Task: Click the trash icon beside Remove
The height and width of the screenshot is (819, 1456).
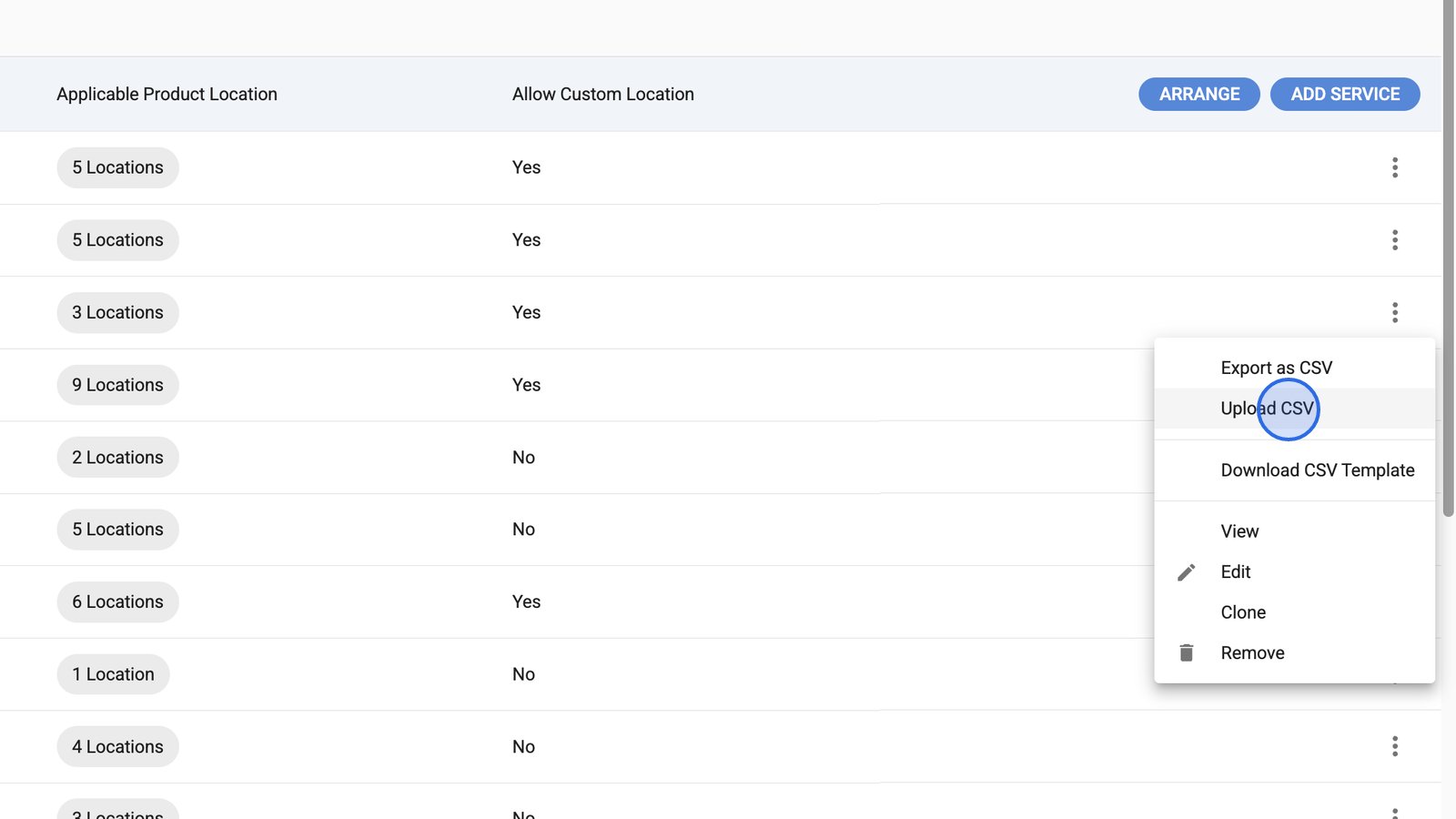Action: (x=1186, y=653)
